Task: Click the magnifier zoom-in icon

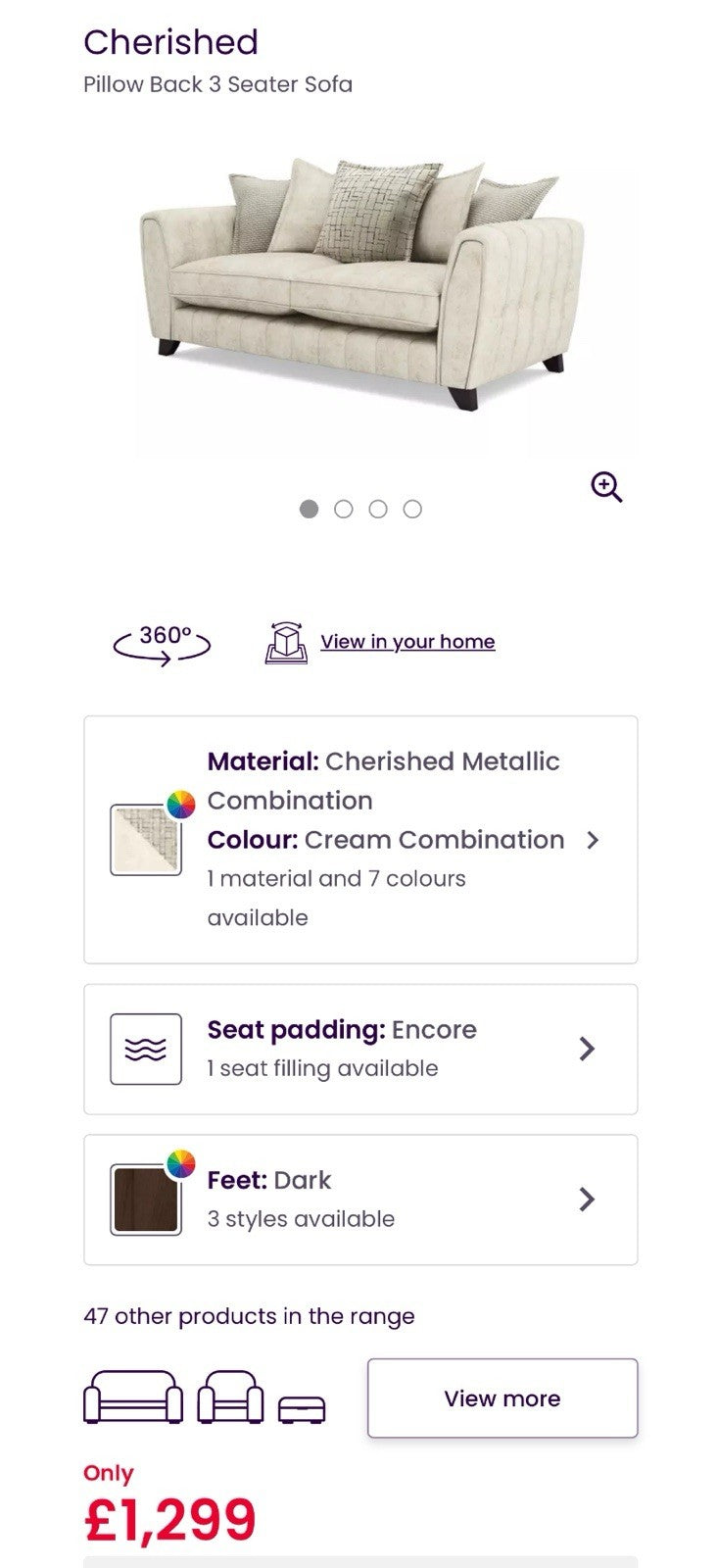Action: (606, 486)
